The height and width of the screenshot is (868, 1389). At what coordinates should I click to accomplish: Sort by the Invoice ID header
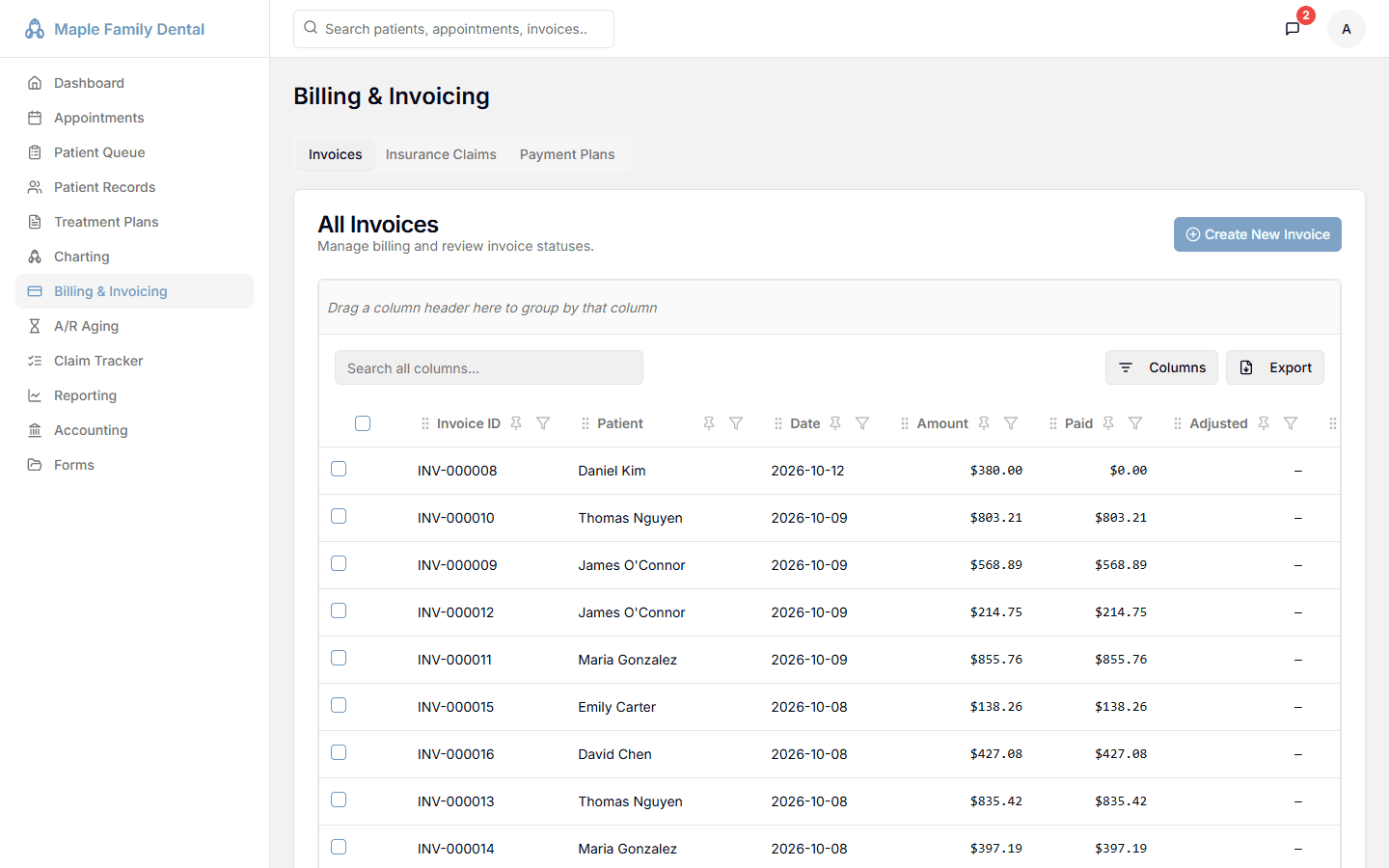[469, 423]
